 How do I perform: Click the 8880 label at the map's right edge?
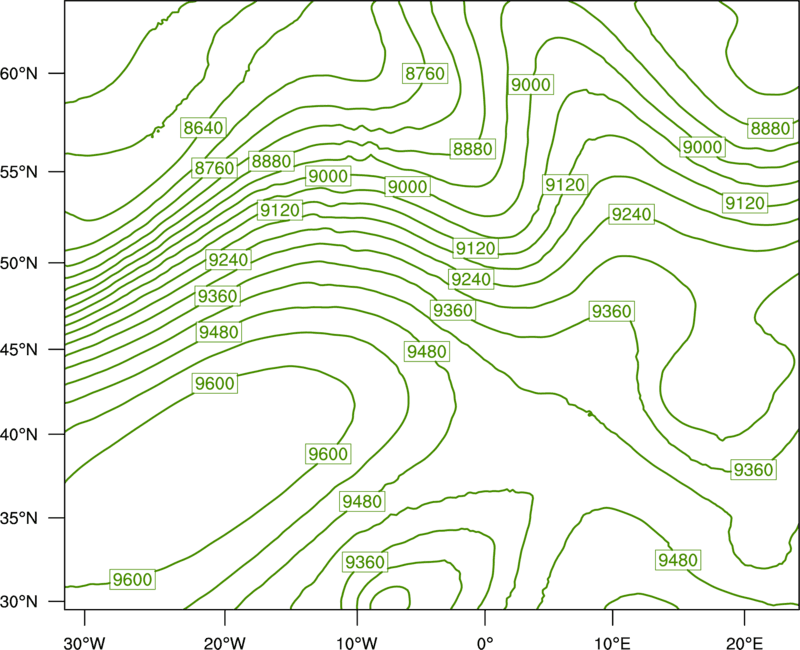[770, 128]
